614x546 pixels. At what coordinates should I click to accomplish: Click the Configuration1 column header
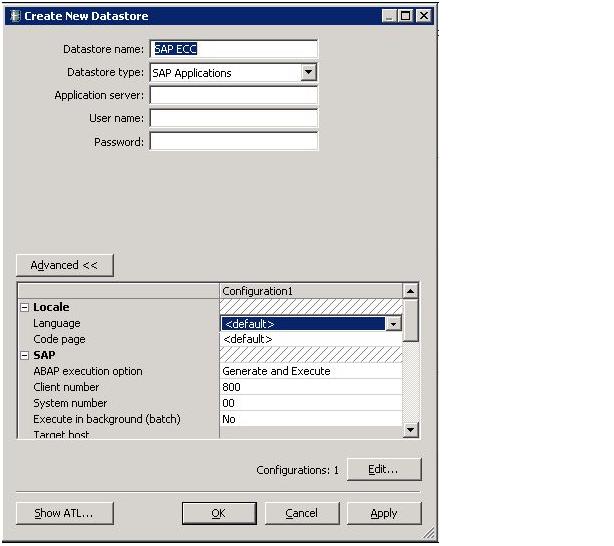pos(311,291)
